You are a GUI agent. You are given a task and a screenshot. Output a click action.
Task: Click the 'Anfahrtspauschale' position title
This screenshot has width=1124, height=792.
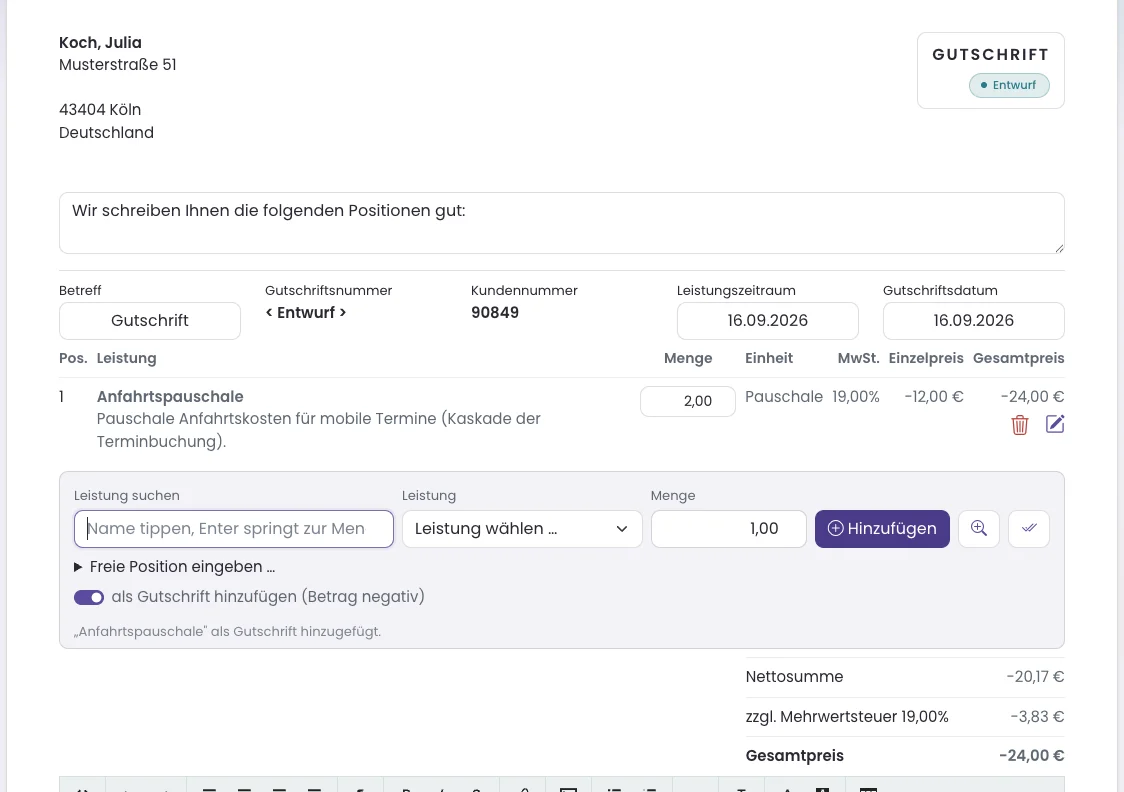pos(170,396)
